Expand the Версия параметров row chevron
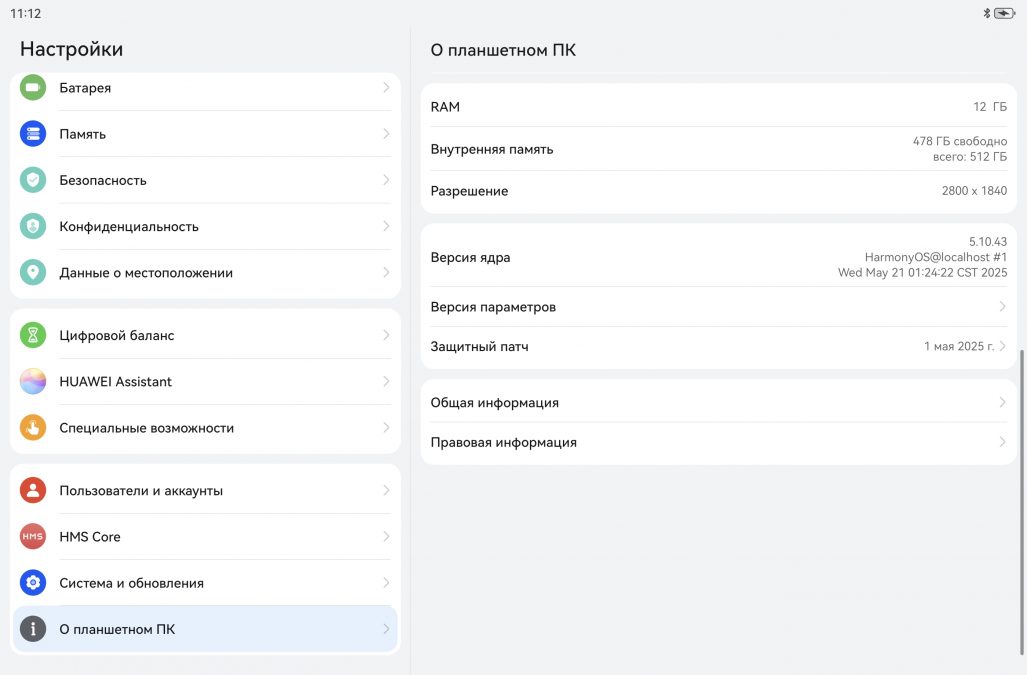The width and height of the screenshot is (1027, 675). coord(1002,307)
